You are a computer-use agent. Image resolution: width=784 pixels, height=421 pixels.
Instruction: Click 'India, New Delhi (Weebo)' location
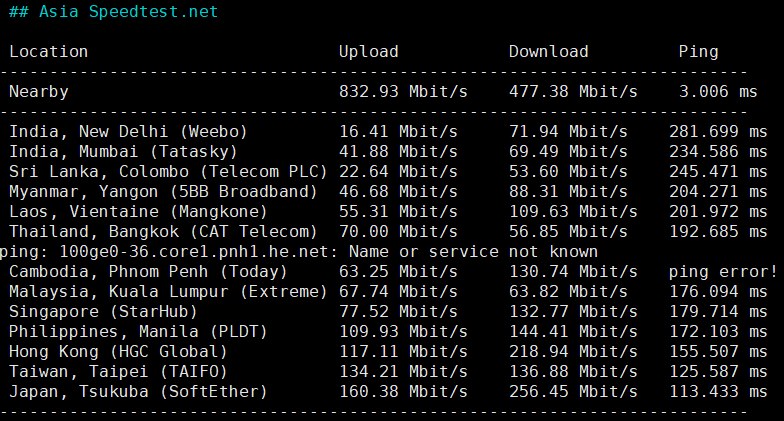point(128,132)
